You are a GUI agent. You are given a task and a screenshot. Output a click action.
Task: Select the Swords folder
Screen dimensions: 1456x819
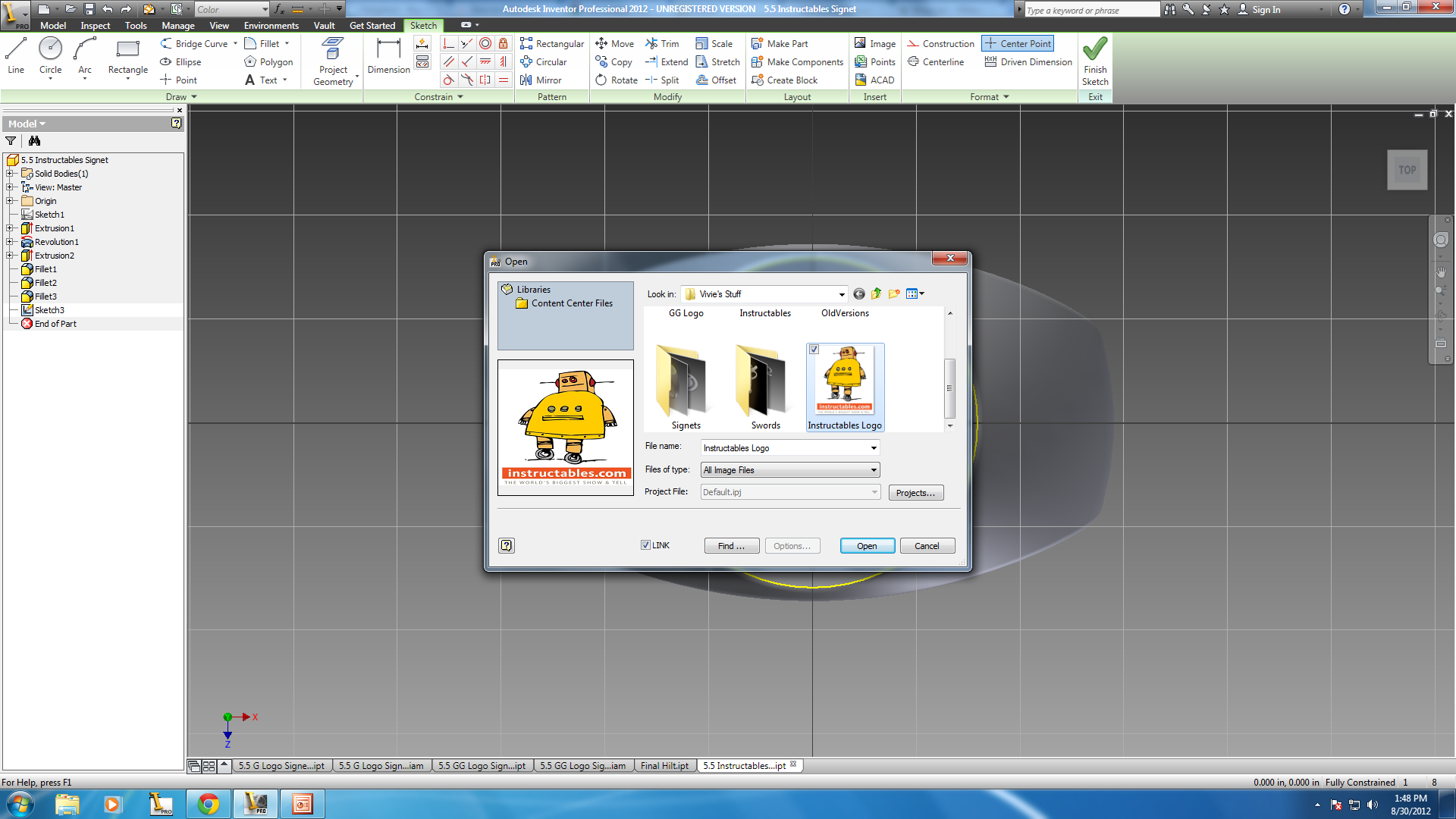pyautogui.click(x=765, y=387)
